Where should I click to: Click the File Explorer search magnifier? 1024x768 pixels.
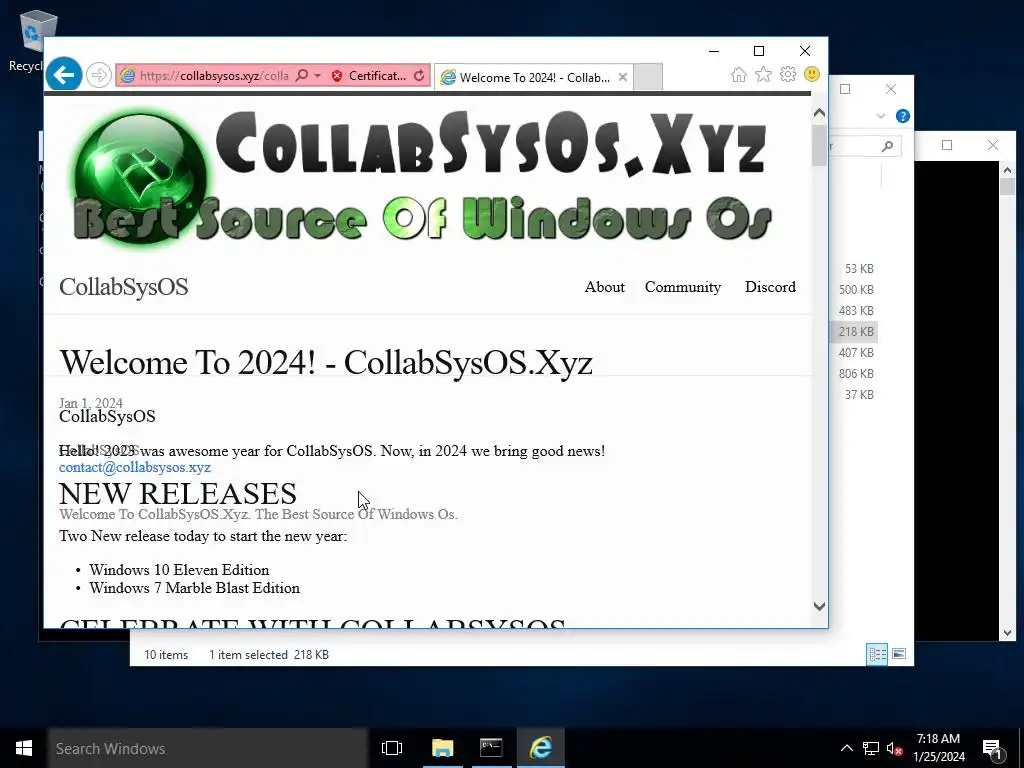tap(886, 146)
